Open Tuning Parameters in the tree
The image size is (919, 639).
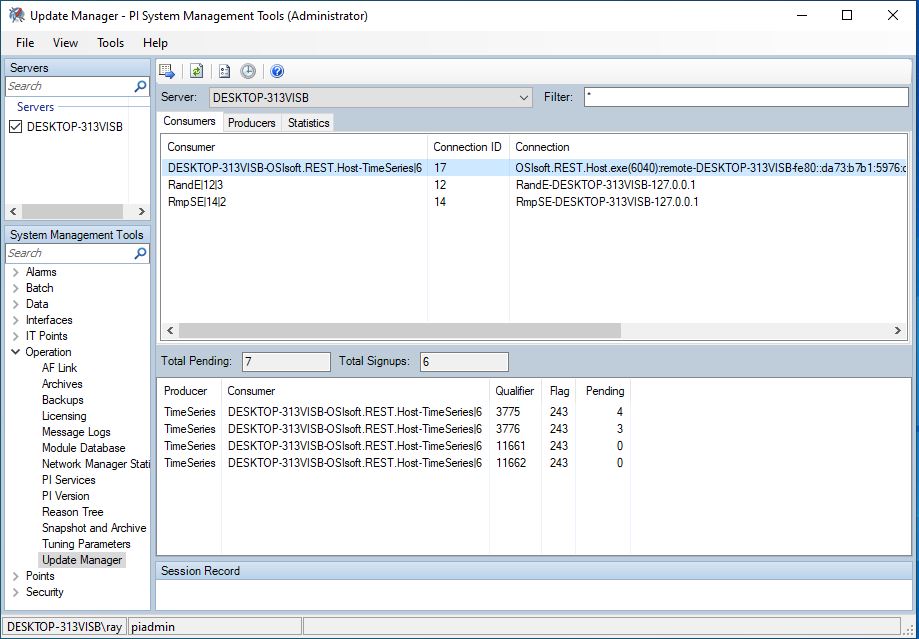[x=86, y=544]
